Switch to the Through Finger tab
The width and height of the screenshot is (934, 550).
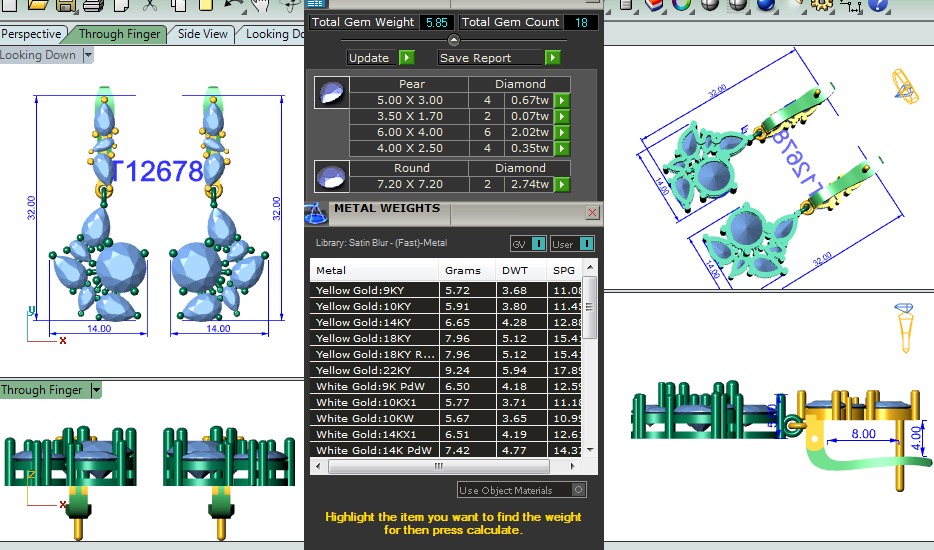tap(119, 34)
